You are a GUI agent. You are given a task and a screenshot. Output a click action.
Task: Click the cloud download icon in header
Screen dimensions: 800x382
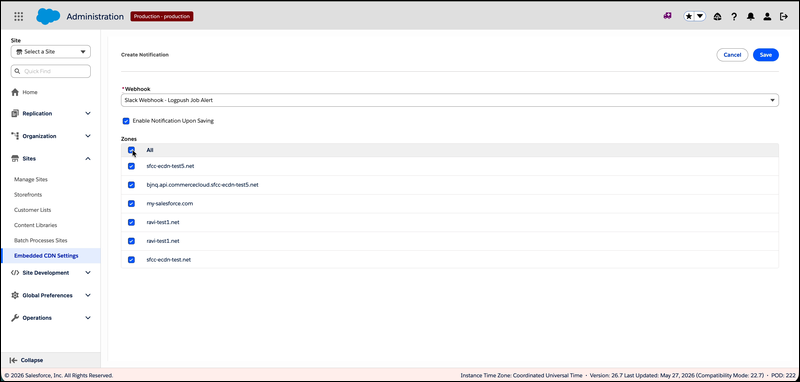(717, 17)
